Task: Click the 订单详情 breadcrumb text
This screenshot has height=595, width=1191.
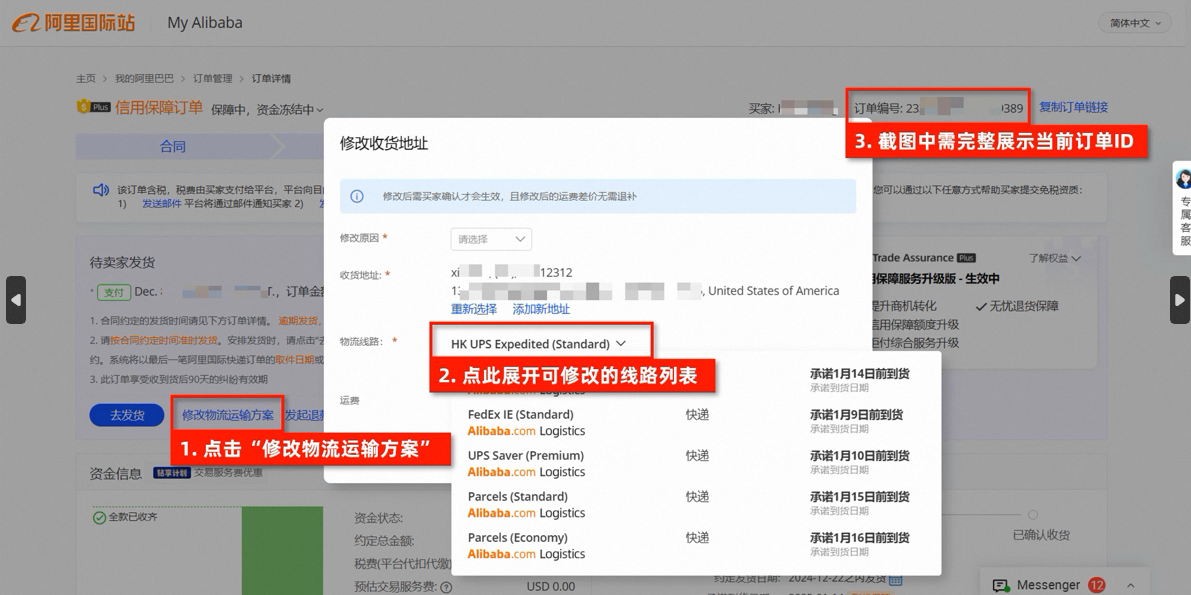Action: (271, 78)
